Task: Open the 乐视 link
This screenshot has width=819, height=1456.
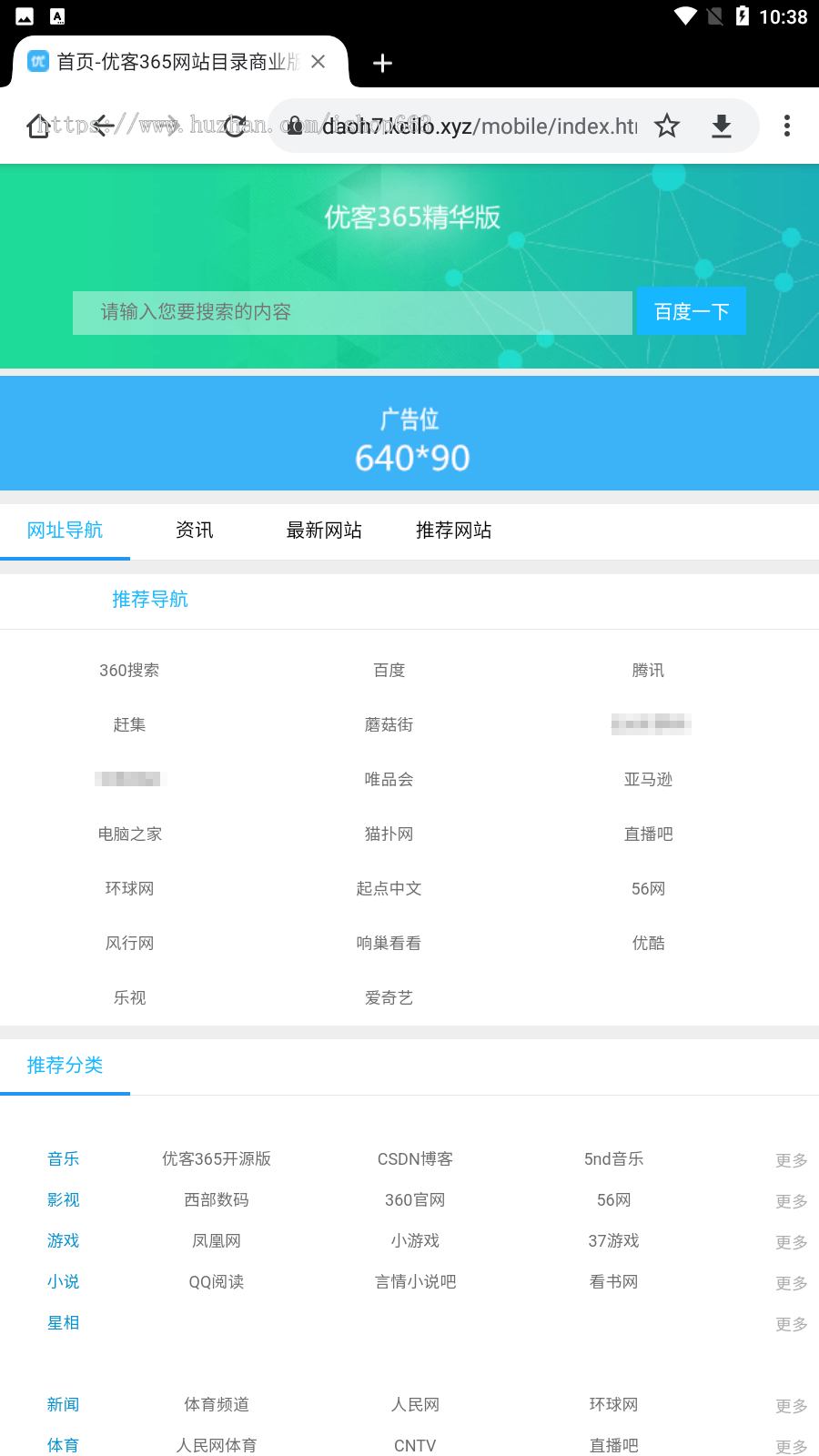Action: pos(129,998)
